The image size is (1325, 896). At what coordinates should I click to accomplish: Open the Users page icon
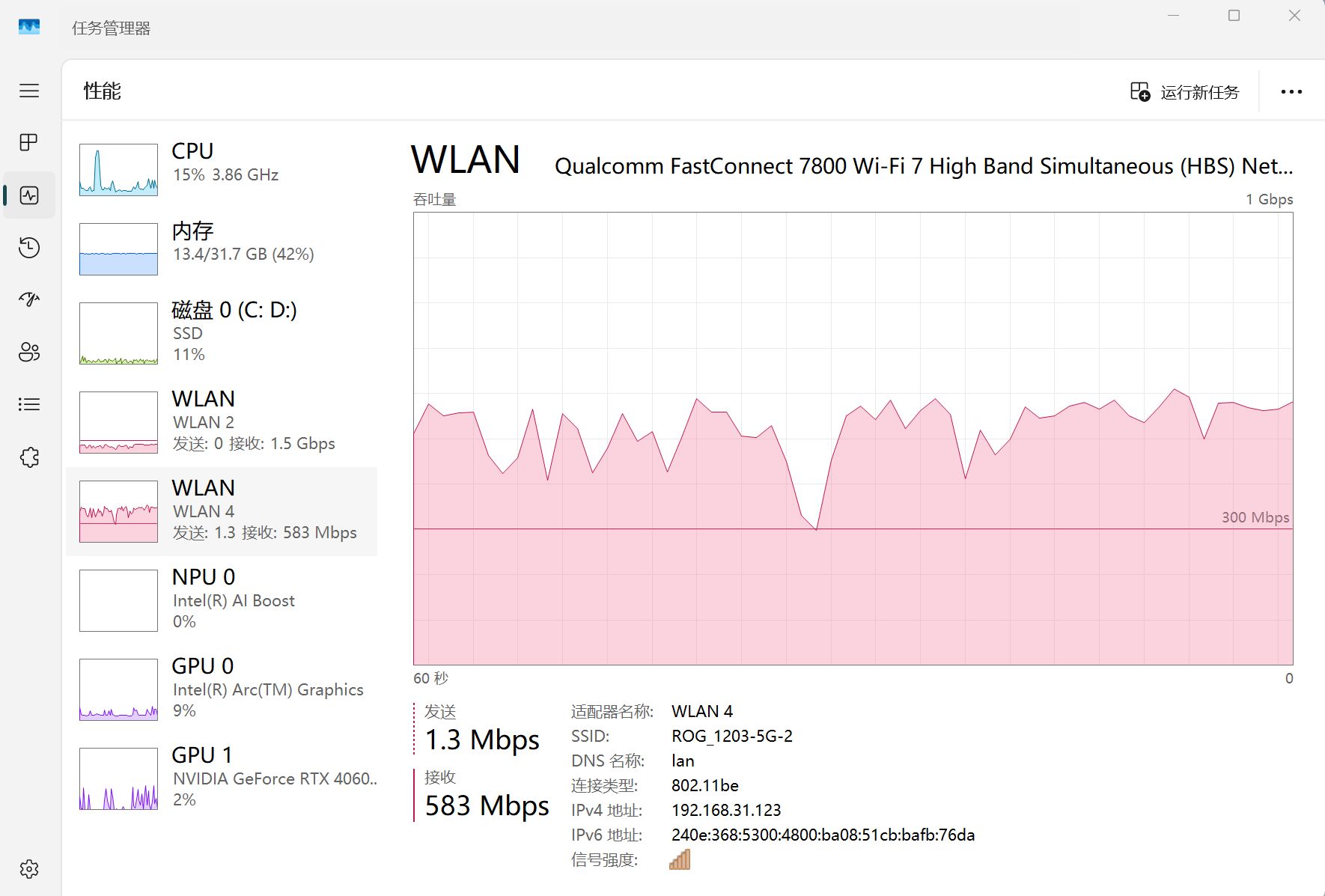click(29, 352)
